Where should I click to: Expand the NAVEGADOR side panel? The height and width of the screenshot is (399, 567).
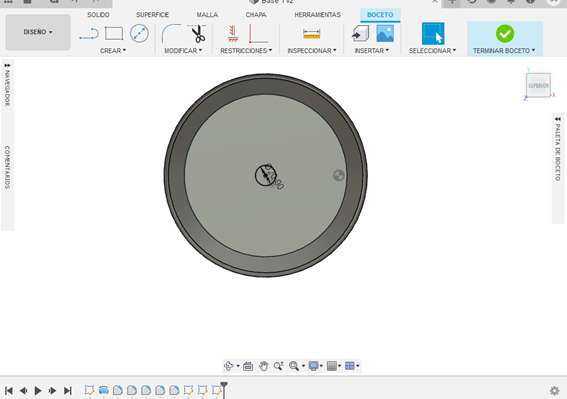(7, 85)
